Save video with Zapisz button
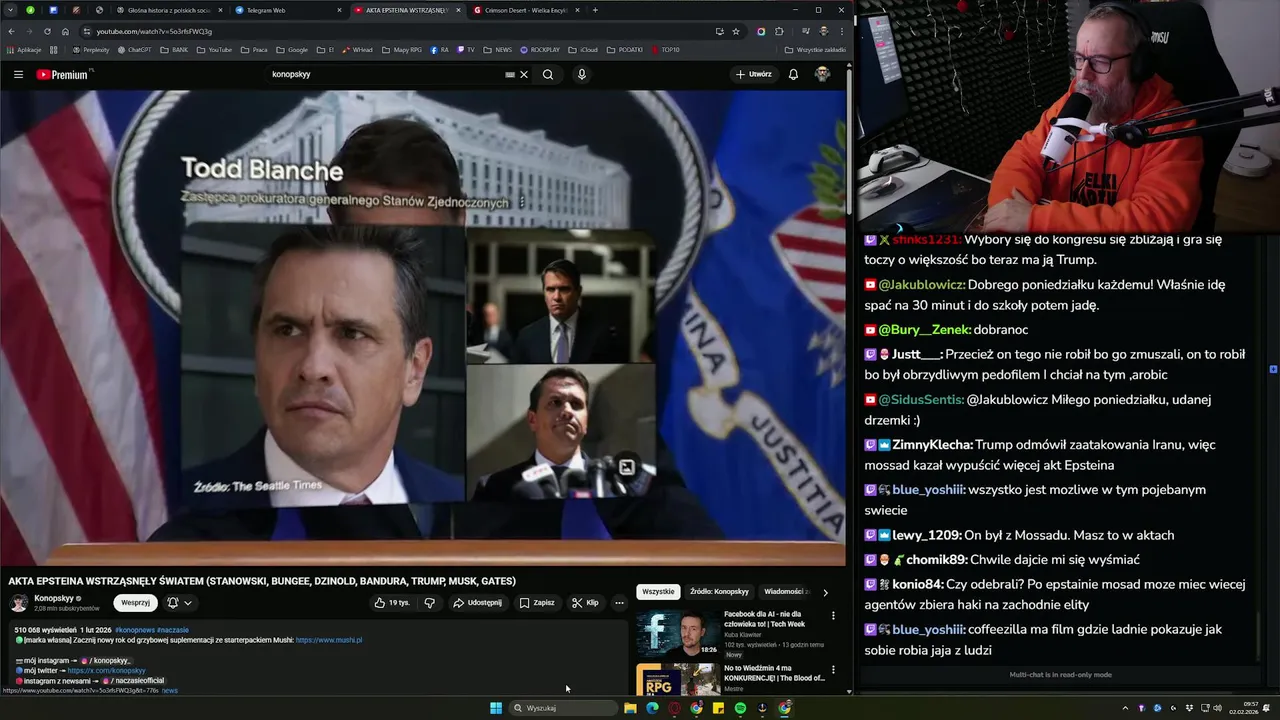The width and height of the screenshot is (1280, 720). click(537, 603)
